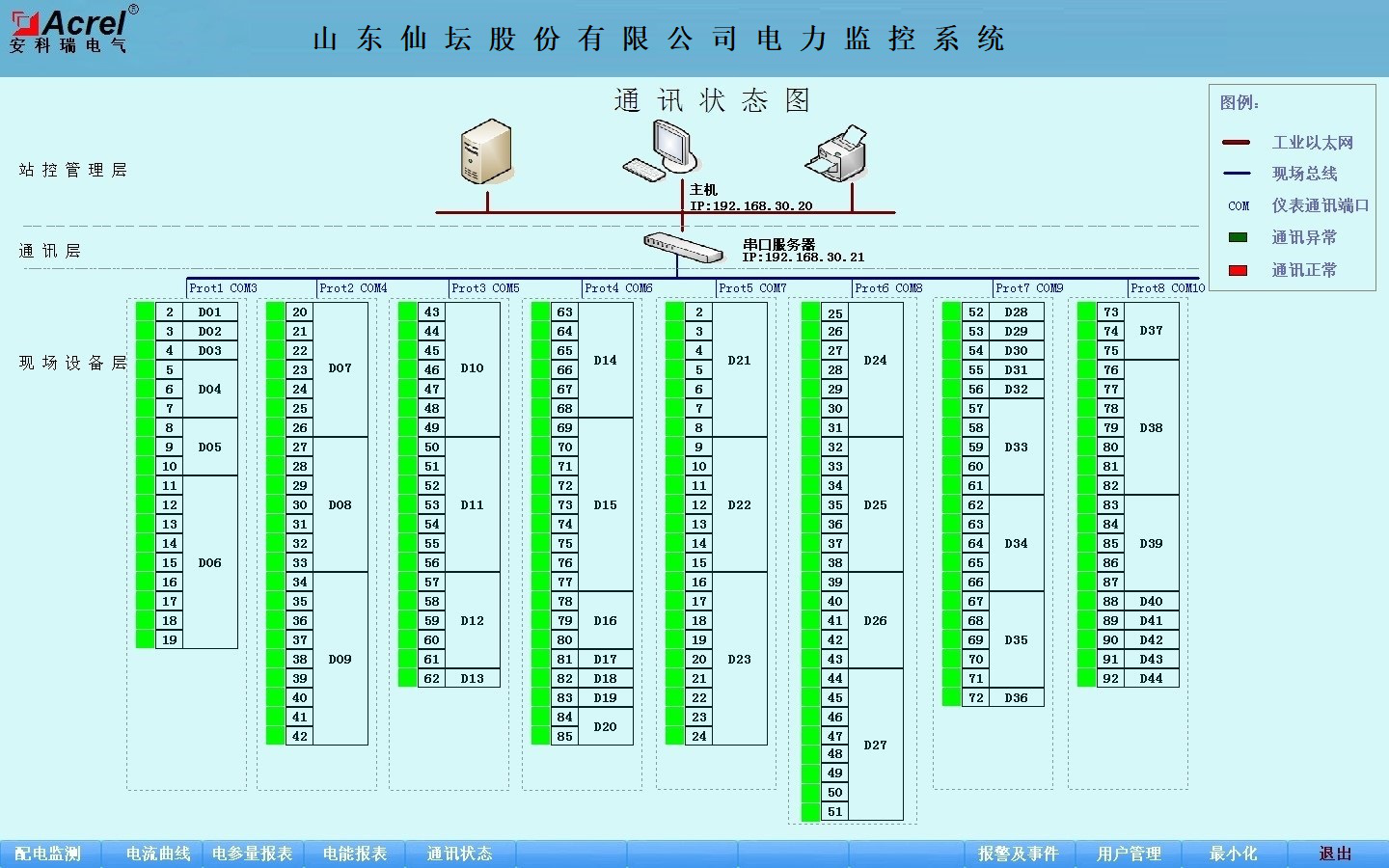Screen dimensions: 1389x868
Task: Click the Prot7 COM9 port label
Action: click(x=1029, y=288)
